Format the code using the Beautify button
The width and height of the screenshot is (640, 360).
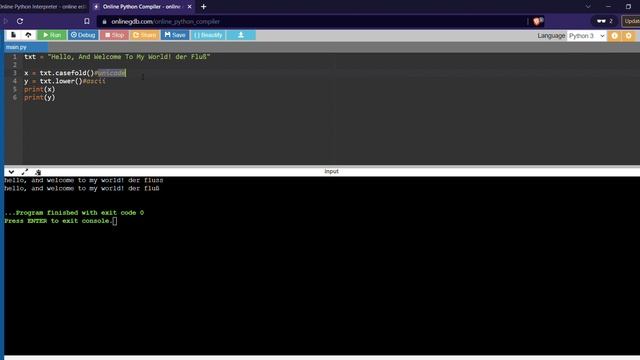(x=208, y=35)
